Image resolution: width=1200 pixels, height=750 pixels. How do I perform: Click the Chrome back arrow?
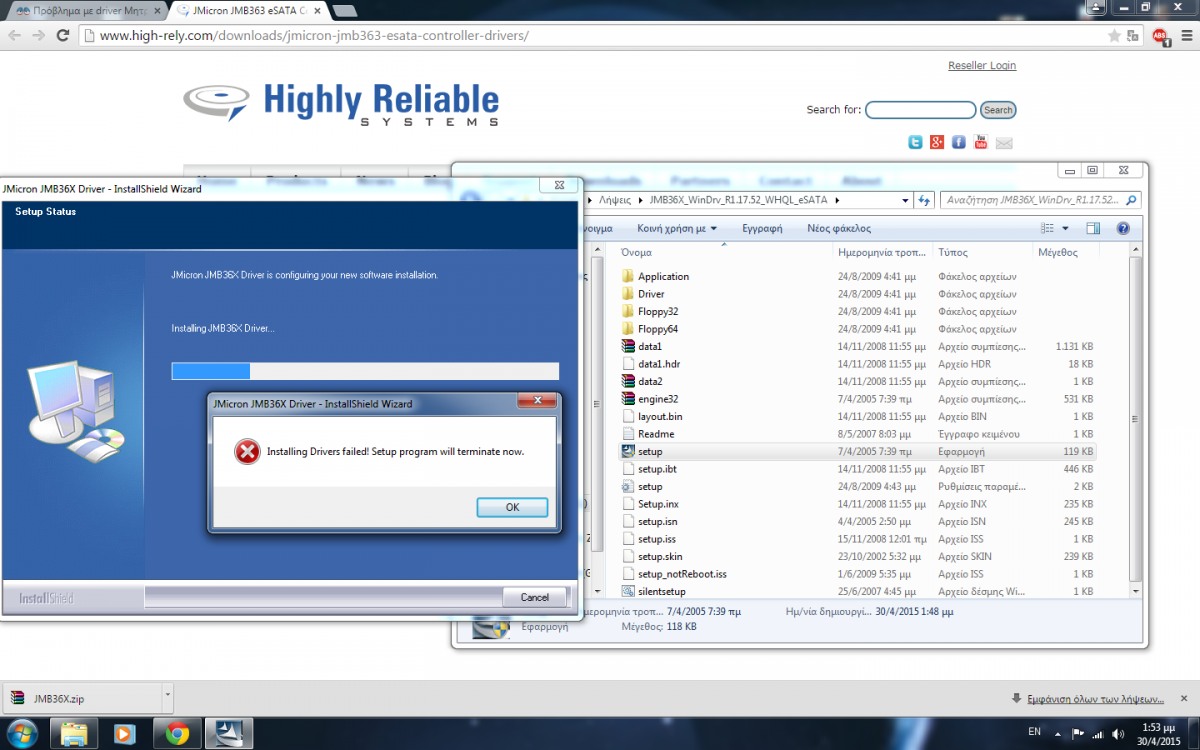13,35
